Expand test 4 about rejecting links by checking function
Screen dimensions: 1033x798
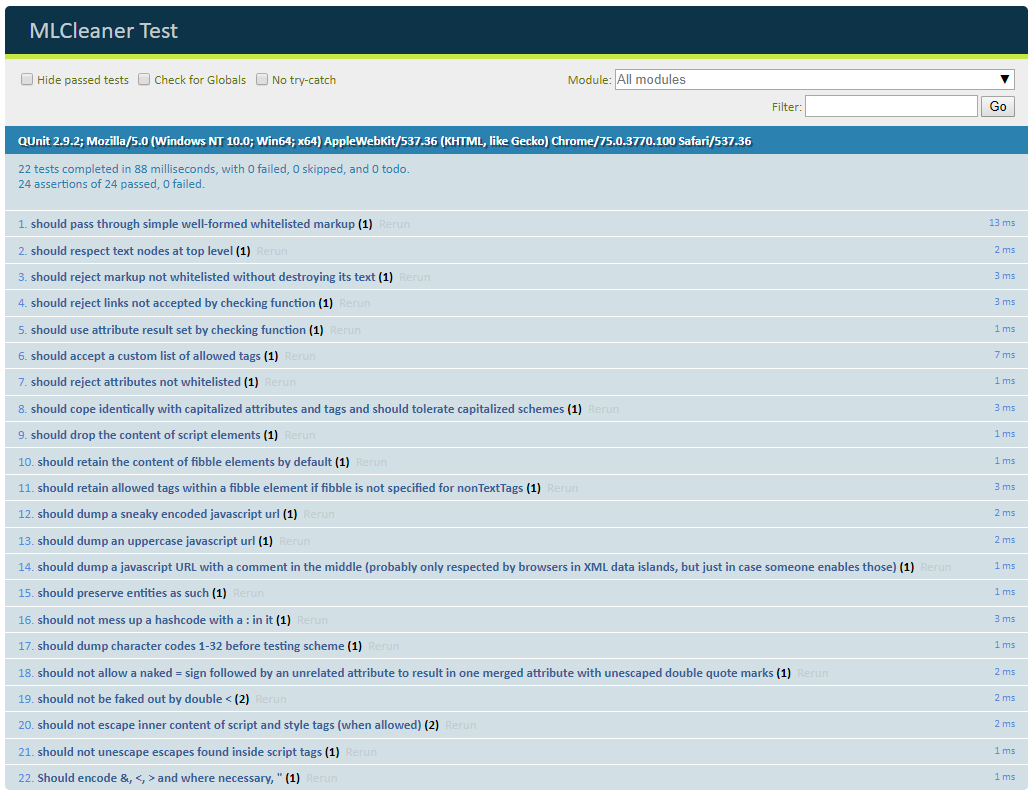pyautogui.click(x=173, y=303)
